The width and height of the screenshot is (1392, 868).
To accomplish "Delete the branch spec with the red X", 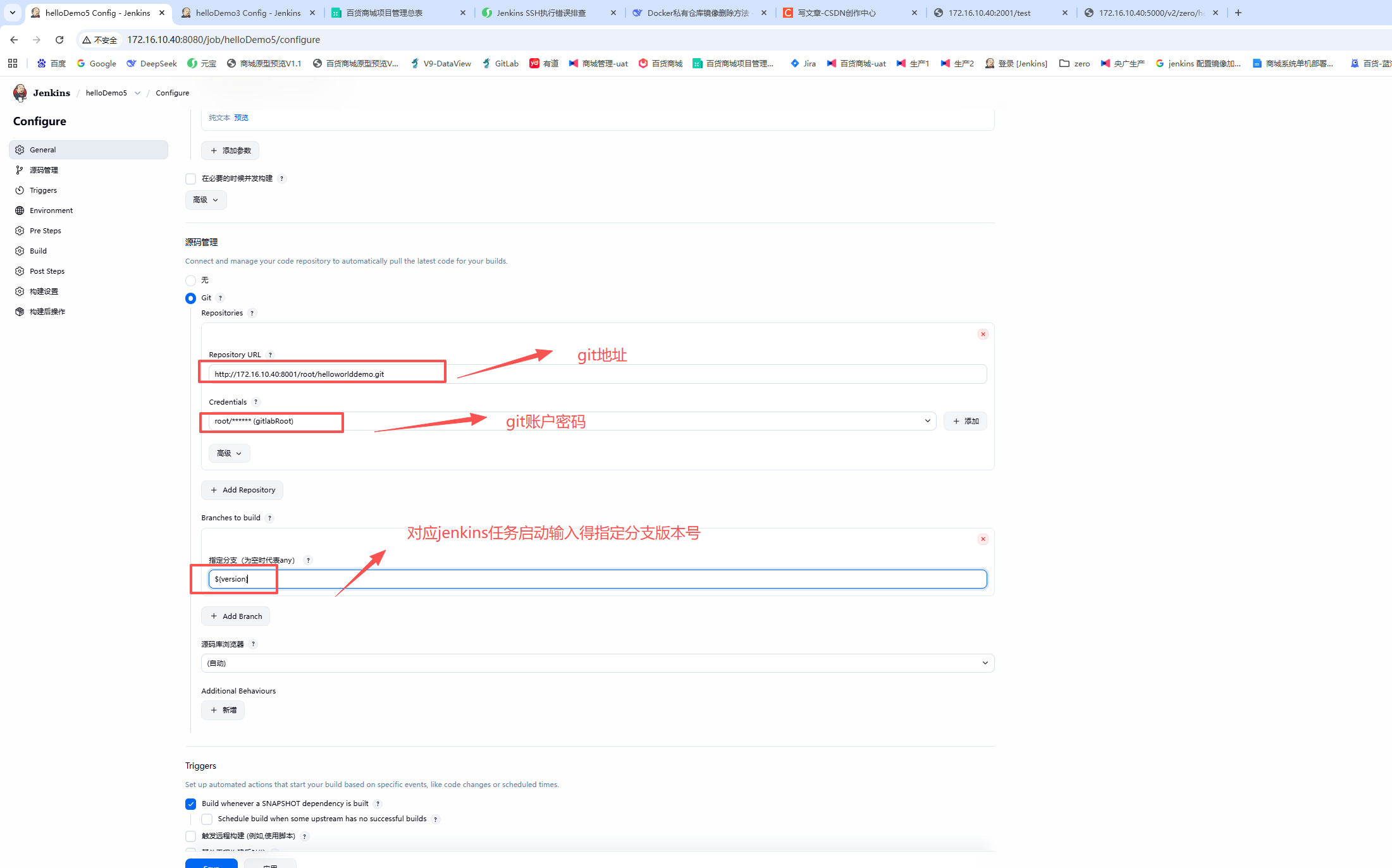I will click(983, 539).
